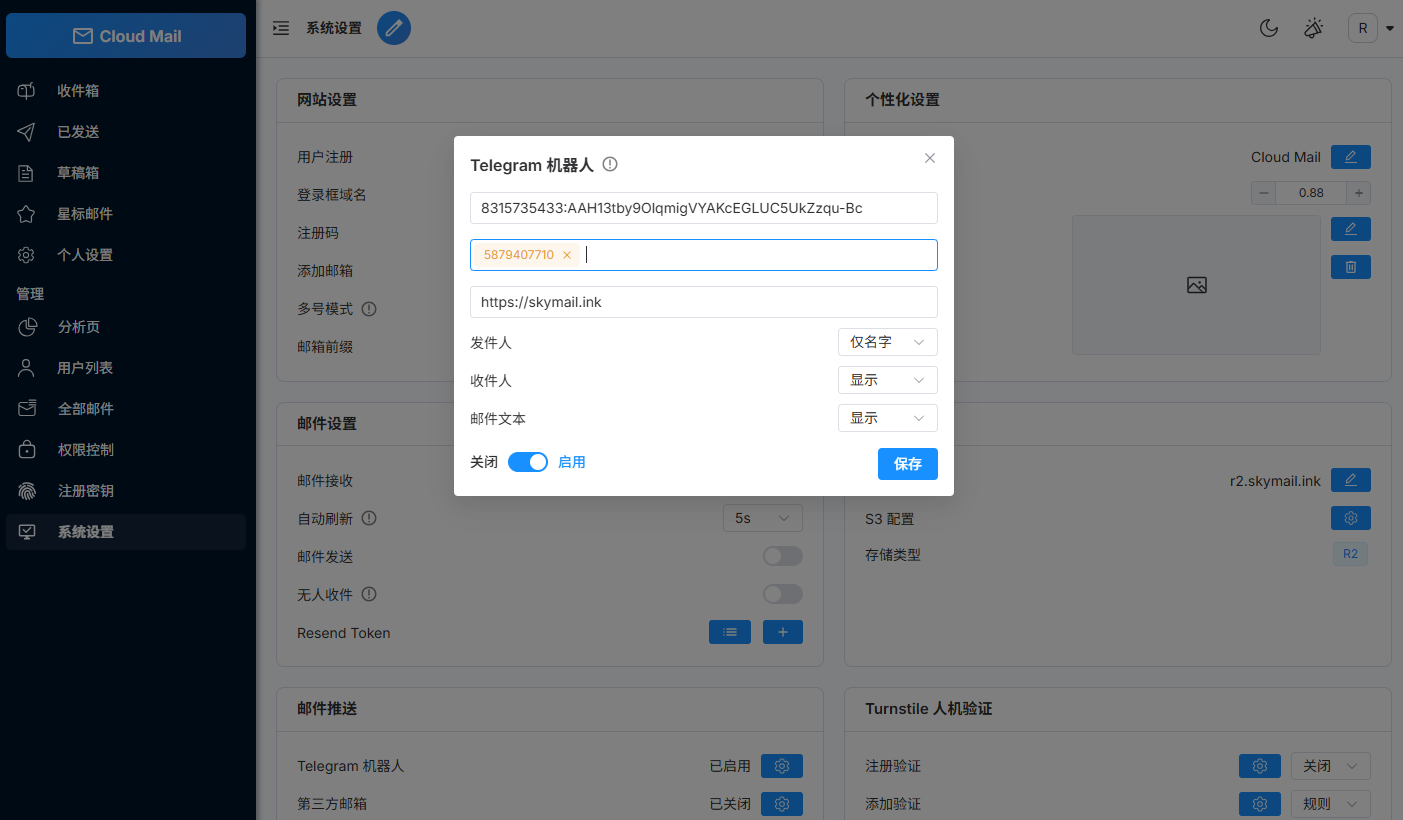Go to 收件箱 in the sidebar
The image size is (1403, 820).
78,91
